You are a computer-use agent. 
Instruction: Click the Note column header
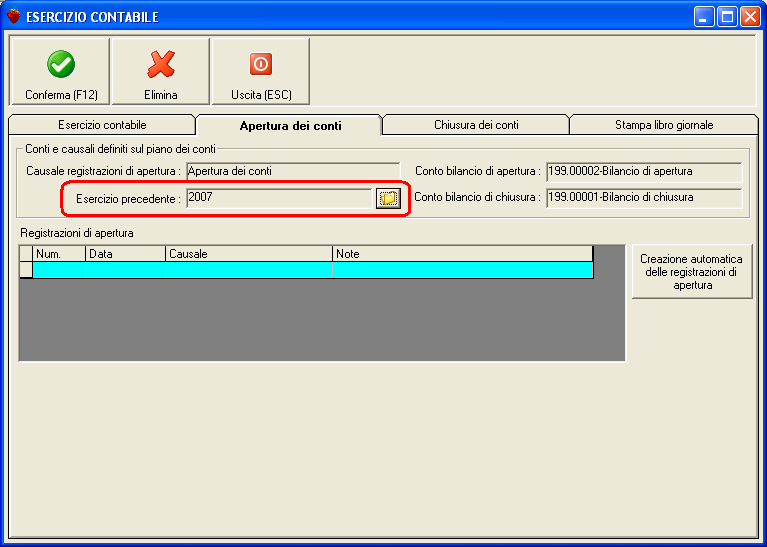coord(463,254)
